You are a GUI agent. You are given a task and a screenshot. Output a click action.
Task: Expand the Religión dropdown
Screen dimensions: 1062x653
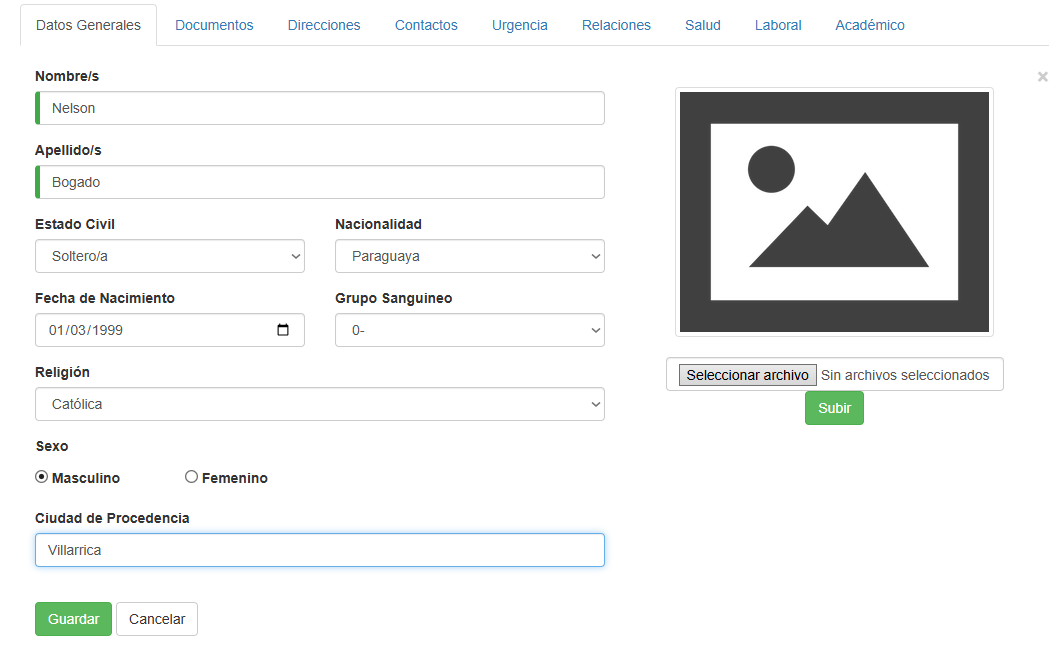[x=319, y=404]
